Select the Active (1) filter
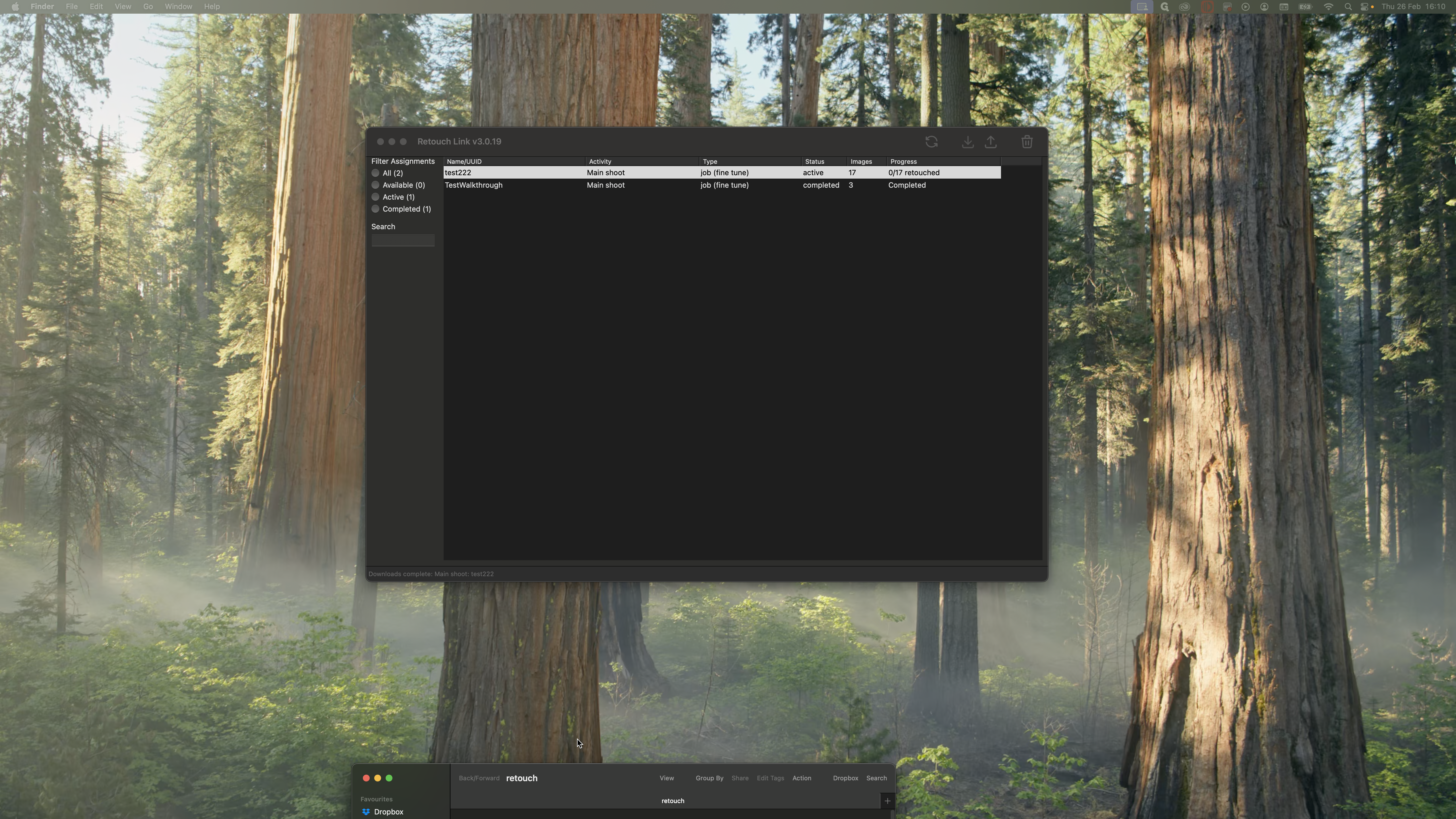The width and height of the screenshot is (1456, 819). (376, 197)
